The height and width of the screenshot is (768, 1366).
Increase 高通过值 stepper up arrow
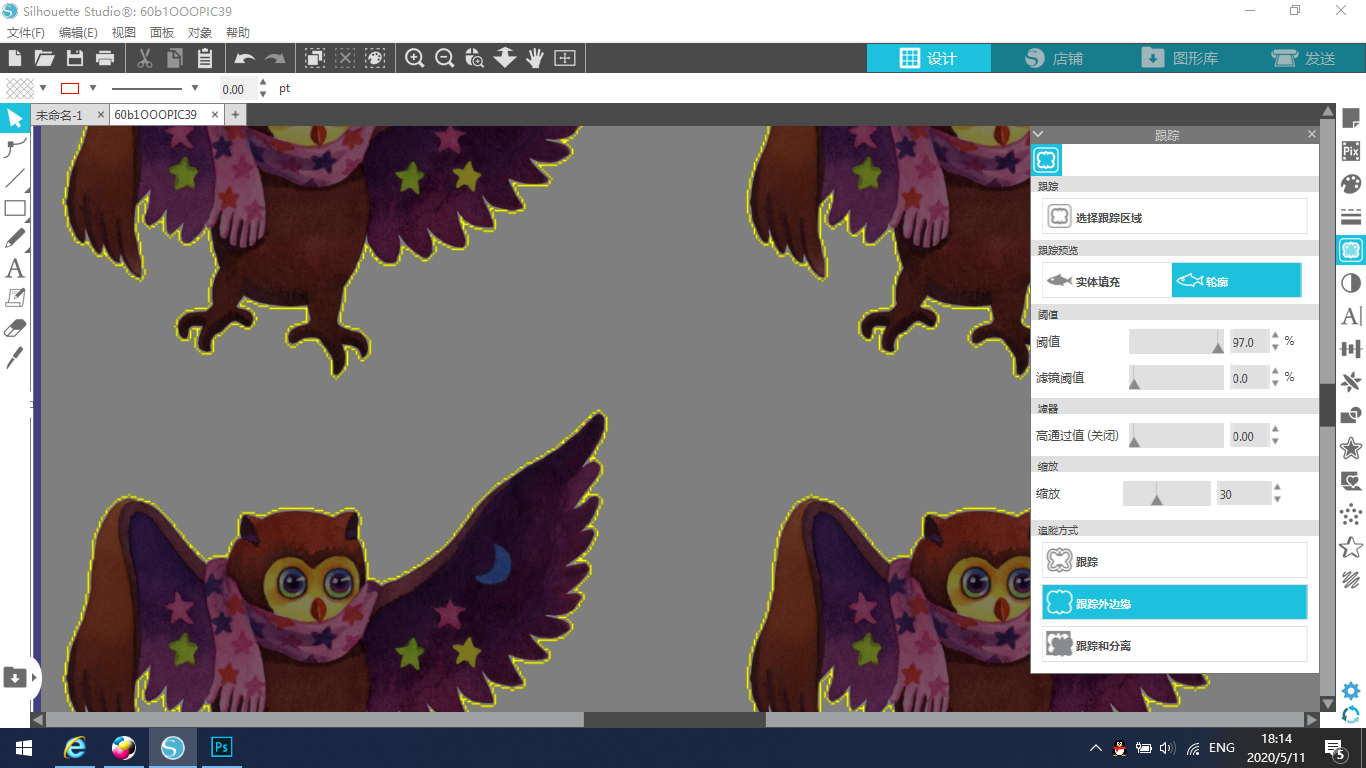click(x=1275, y=430)
